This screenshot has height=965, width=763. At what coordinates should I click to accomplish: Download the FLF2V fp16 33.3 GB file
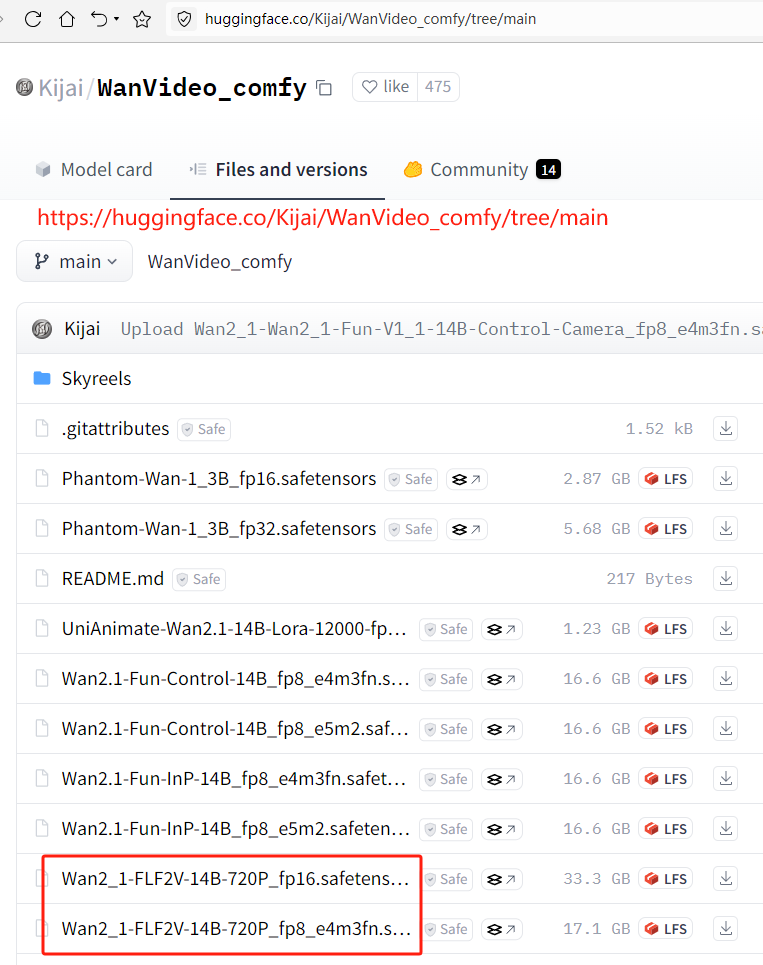point(726,879)
